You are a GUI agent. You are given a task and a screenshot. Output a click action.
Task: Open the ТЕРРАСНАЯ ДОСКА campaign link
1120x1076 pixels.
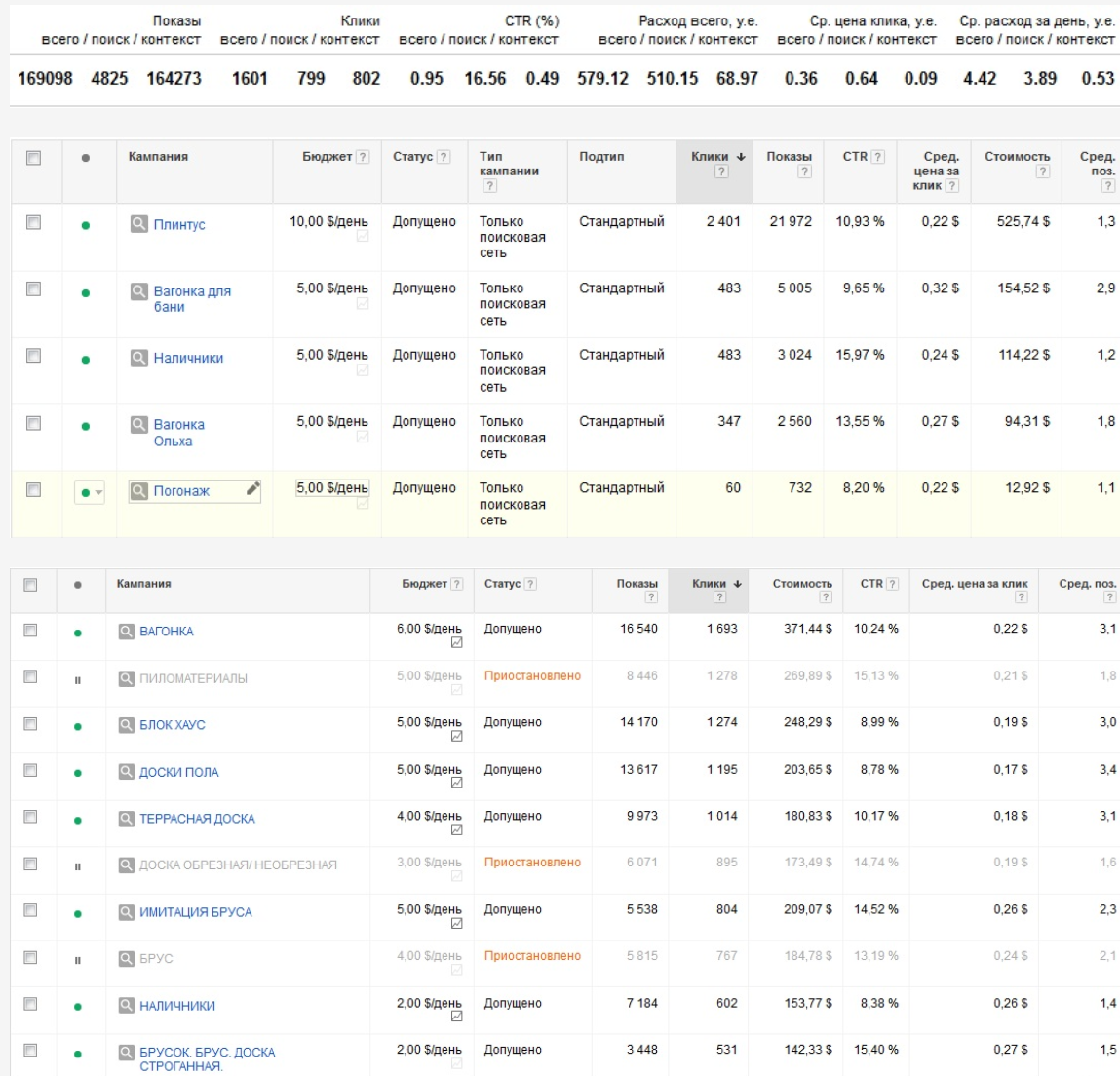click(x=197, y=819)
